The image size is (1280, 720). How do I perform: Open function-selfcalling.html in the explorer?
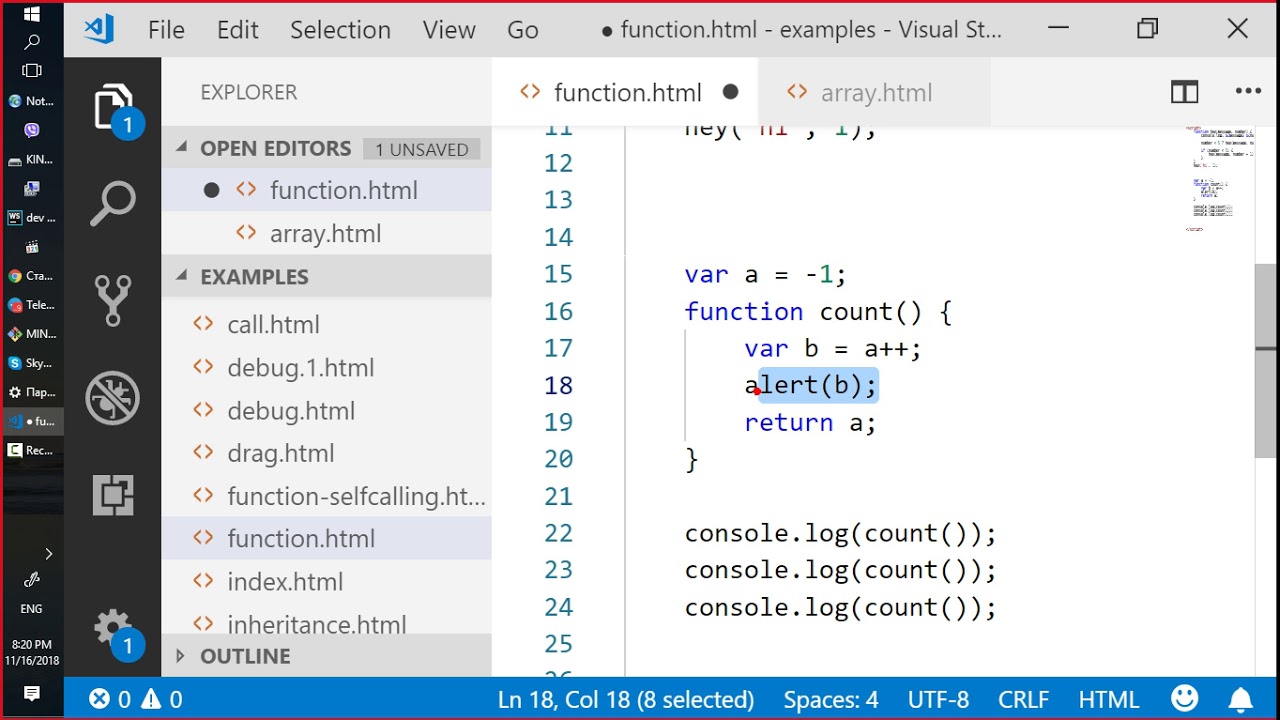[326, 496]
